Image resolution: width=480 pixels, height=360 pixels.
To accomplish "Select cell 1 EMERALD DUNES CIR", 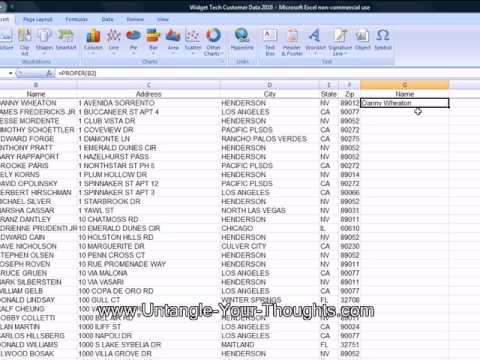I will (148, 148).
